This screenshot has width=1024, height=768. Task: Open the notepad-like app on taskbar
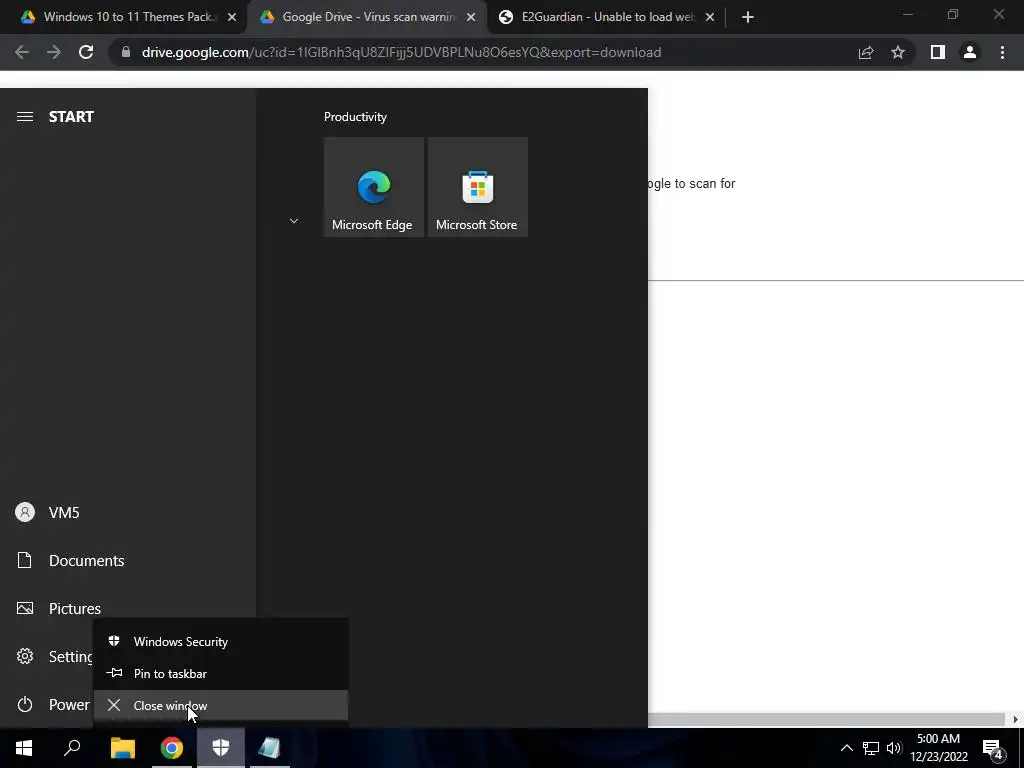(269, 748)
